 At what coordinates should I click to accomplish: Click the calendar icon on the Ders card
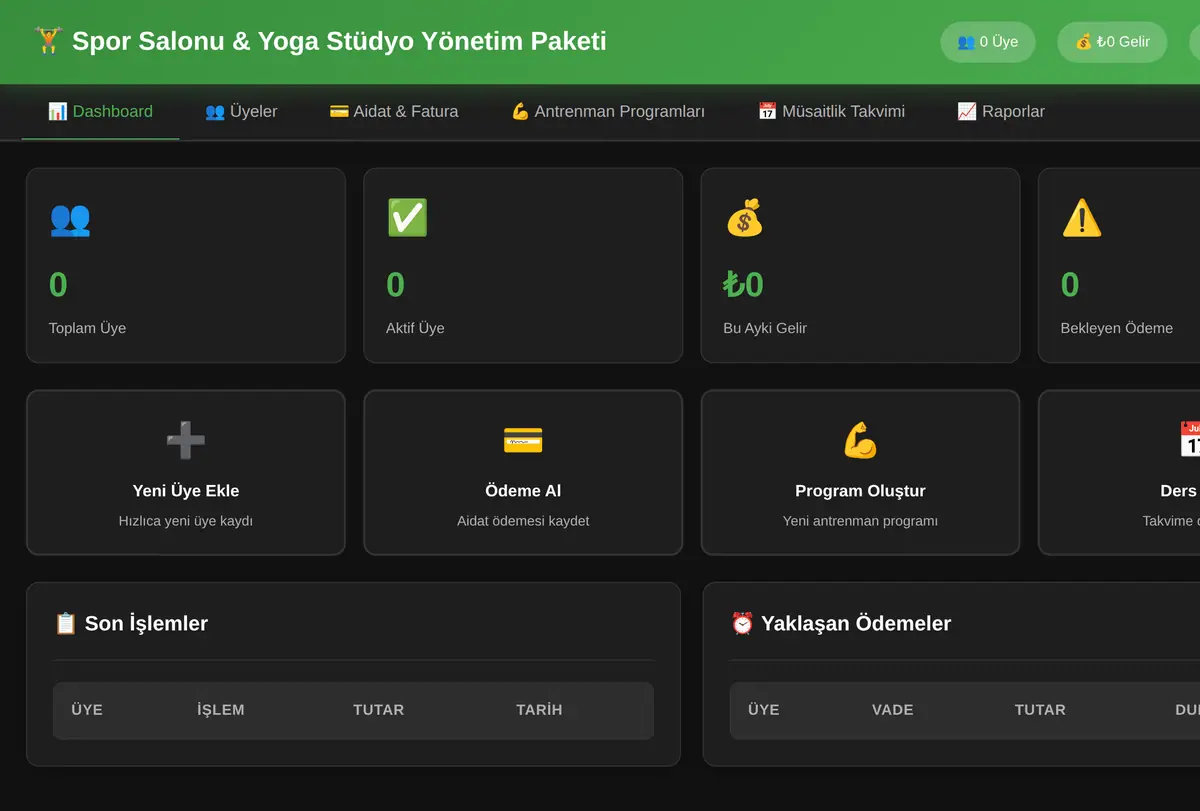coord(1190,440)
